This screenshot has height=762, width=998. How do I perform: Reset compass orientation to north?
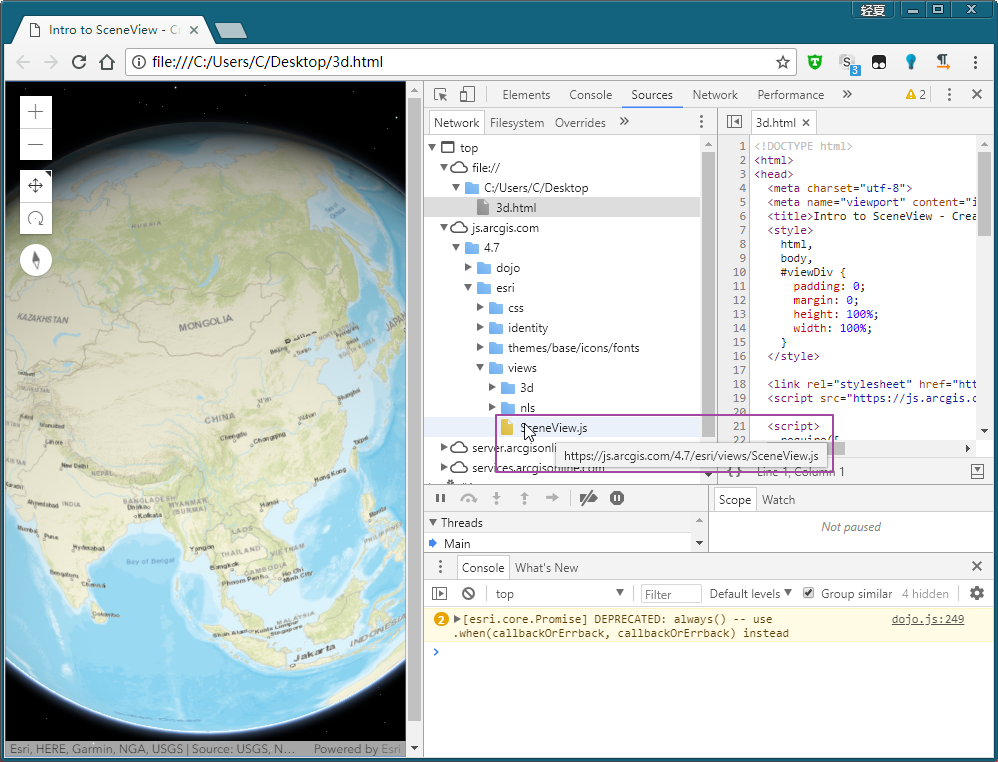tap(36, 260)
